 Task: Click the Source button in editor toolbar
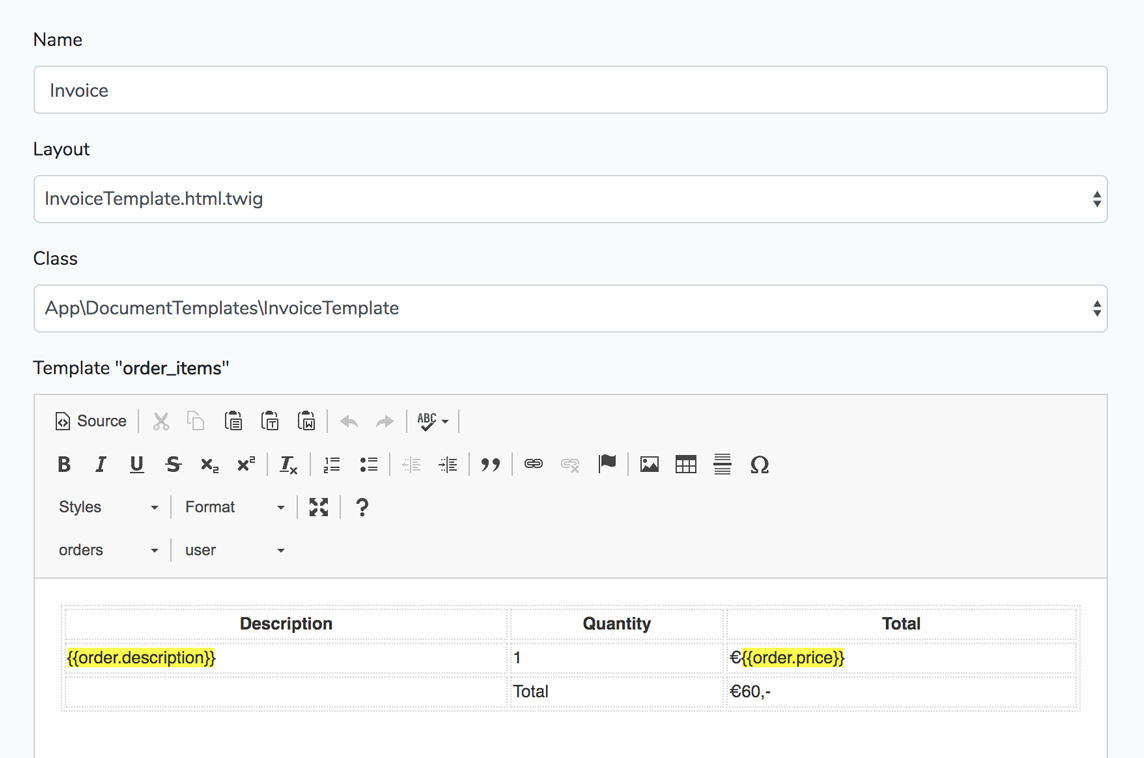pos(90,421)
